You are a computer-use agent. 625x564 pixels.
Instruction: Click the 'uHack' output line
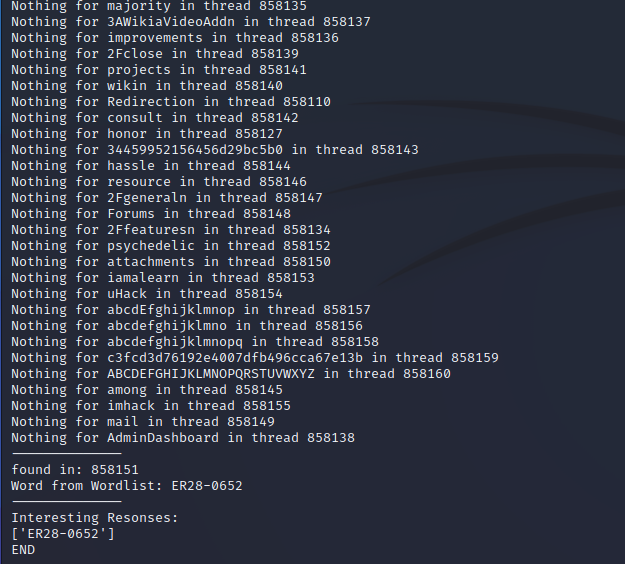pos(146,293)
